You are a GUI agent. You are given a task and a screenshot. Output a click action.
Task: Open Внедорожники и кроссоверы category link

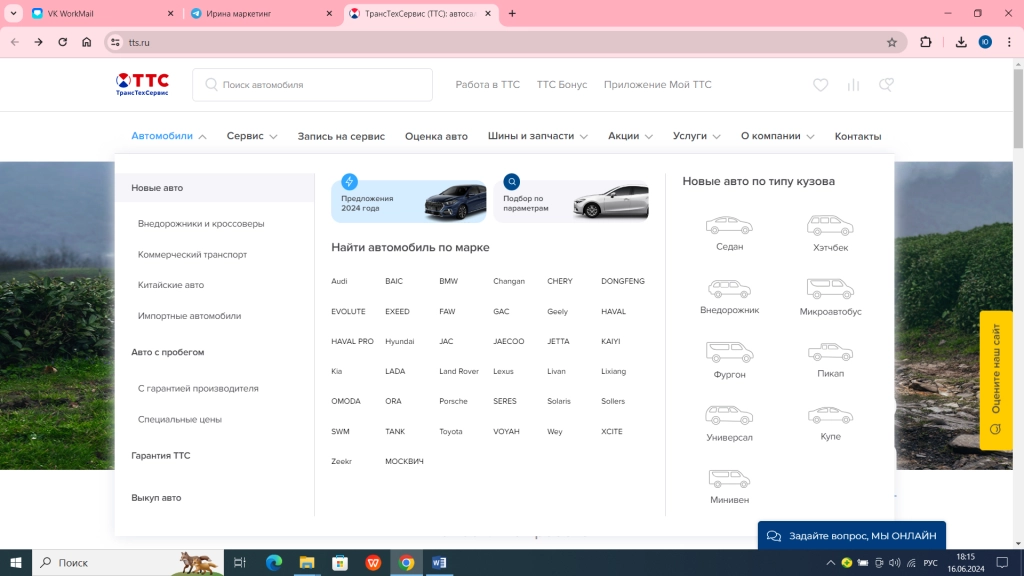tap(201, 223)
